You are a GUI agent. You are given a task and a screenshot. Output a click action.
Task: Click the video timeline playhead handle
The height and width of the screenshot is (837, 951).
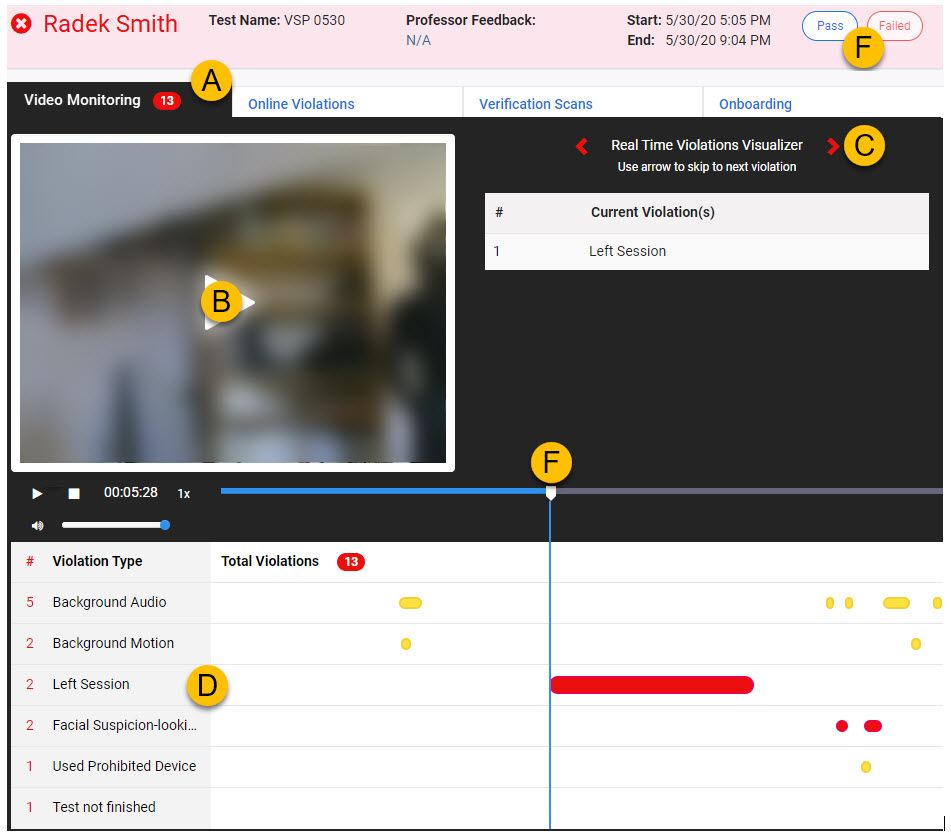point(551,492)
